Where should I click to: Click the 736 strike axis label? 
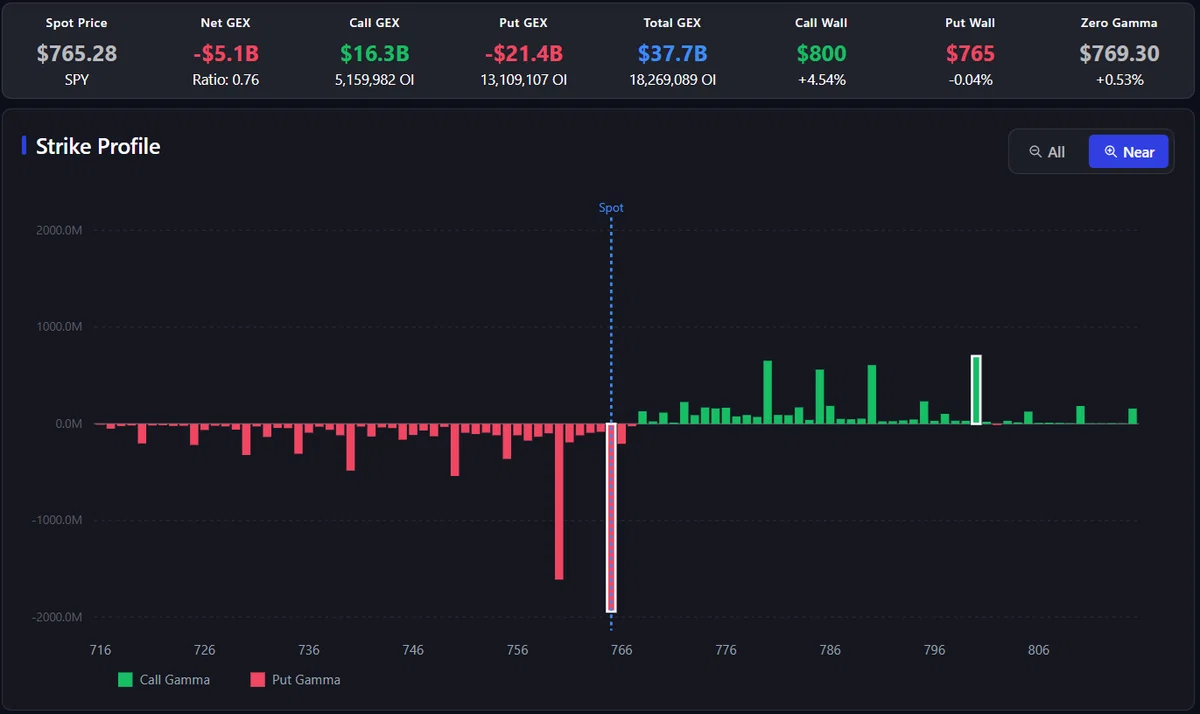(309, 650)
